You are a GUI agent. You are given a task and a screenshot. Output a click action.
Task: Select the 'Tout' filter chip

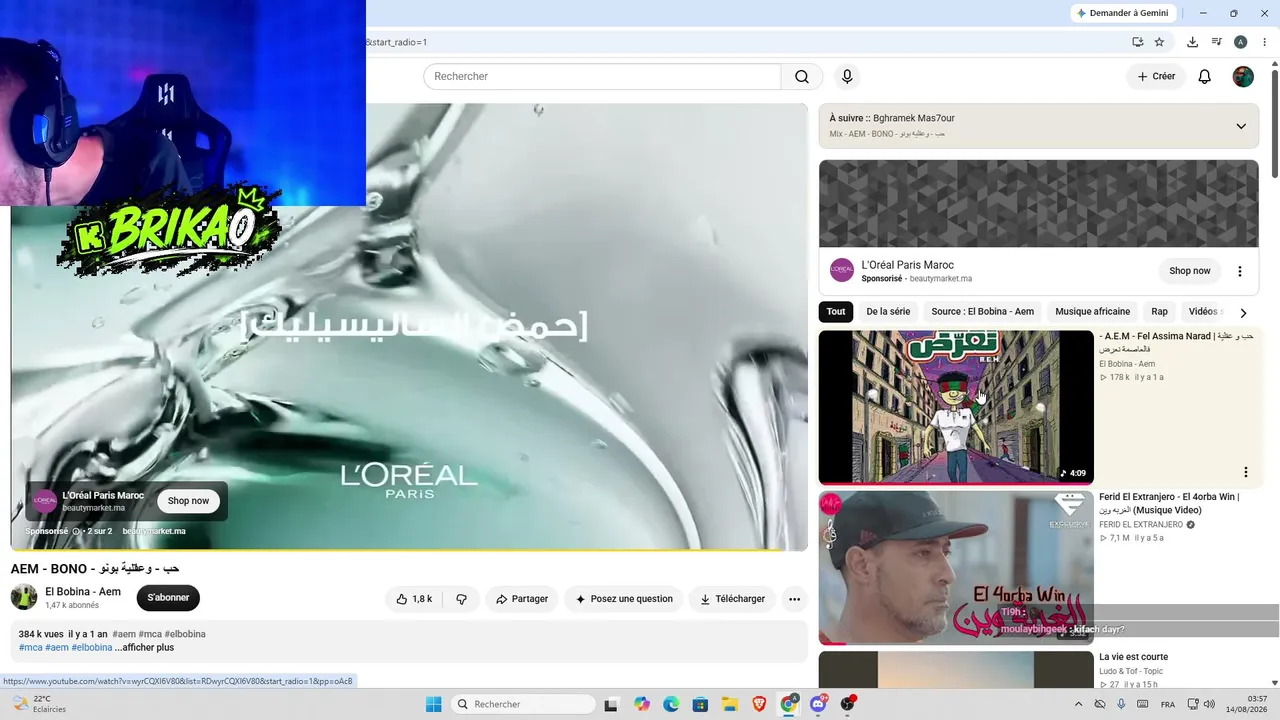pos(836,312)
